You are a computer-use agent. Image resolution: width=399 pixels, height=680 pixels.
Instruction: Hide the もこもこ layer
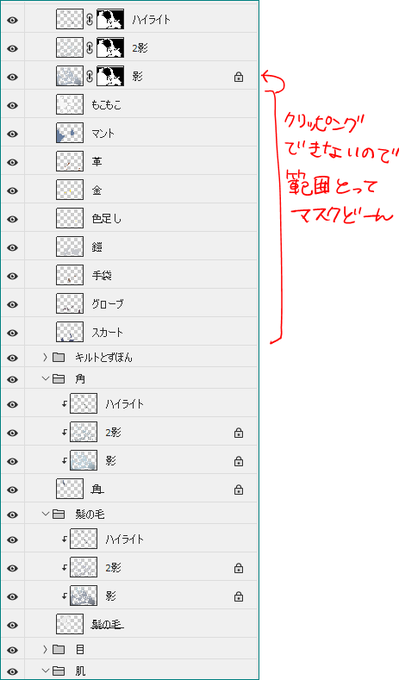tap(13, 105)
